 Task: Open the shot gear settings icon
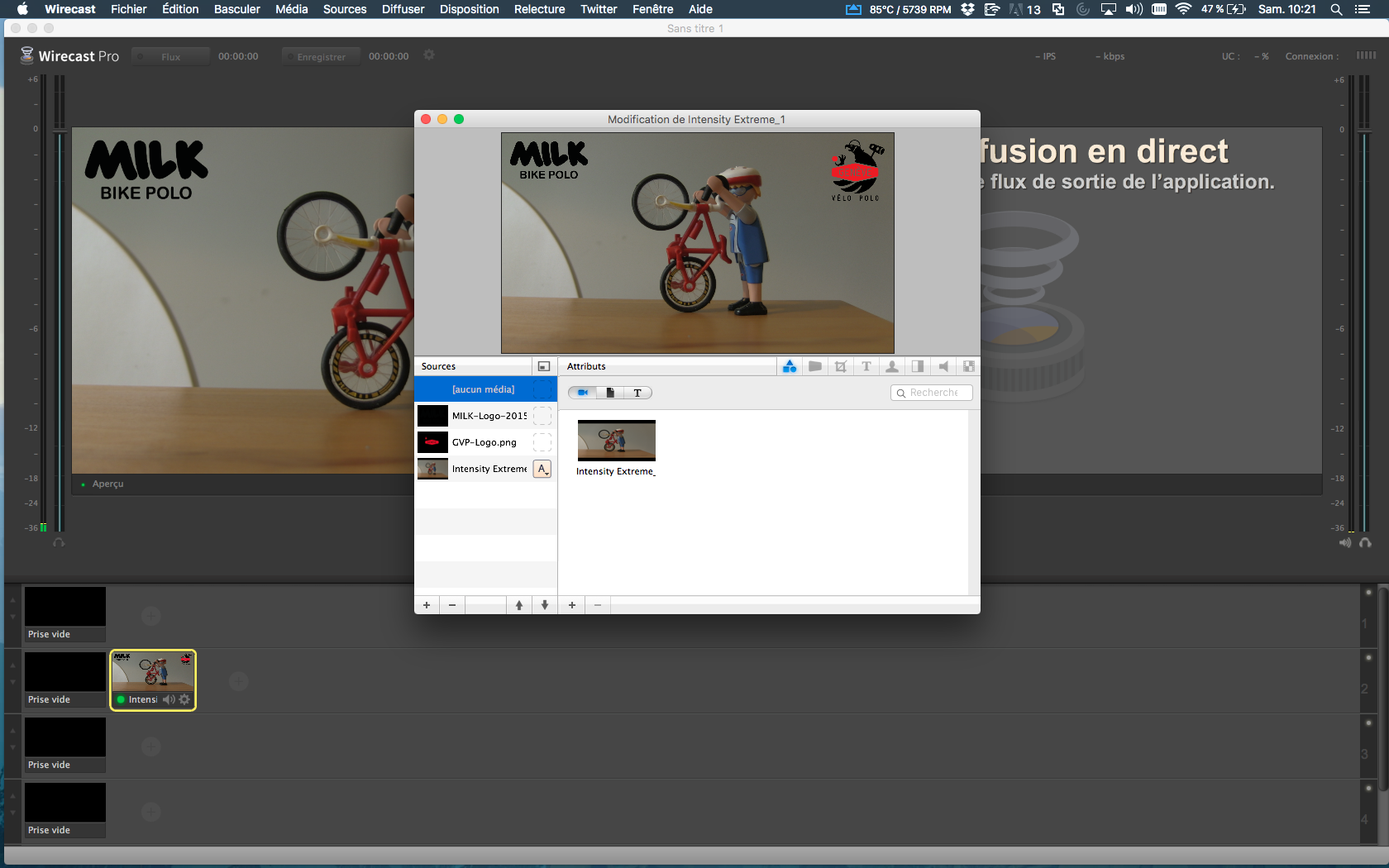pos(184,699)
